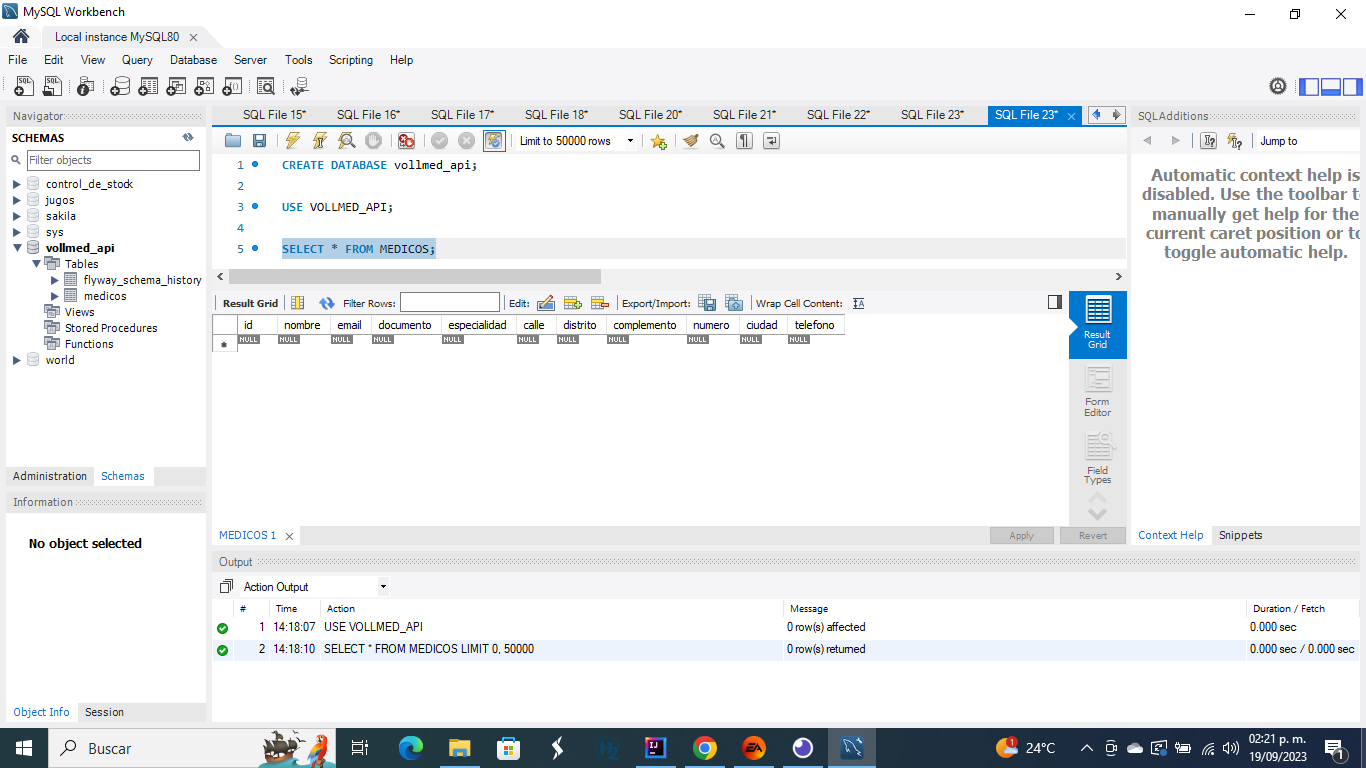
Task: Expand the jugos schema node
Action: (x=17, y=200)
